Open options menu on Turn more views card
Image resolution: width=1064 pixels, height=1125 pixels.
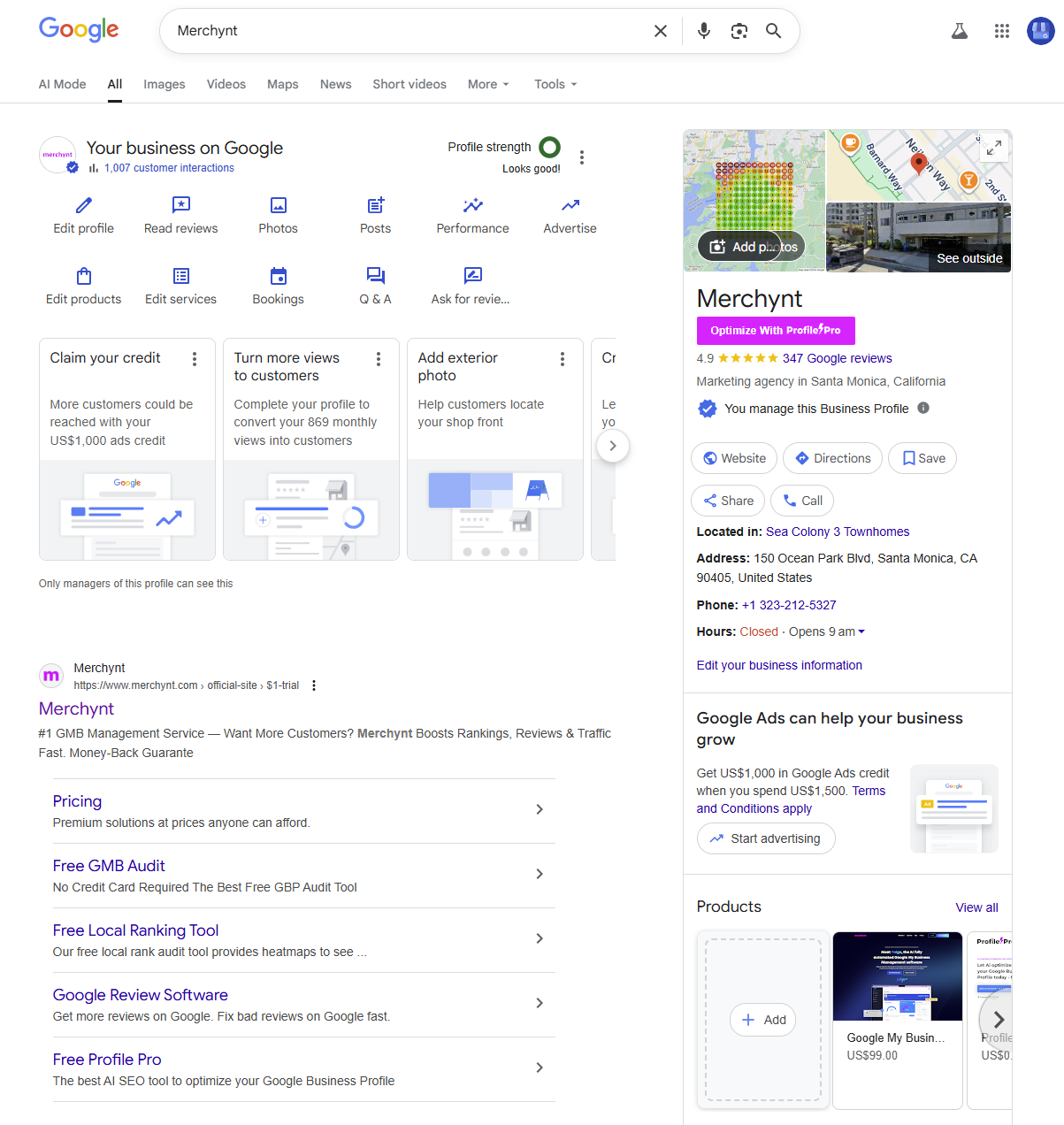[x=379, y=359]
